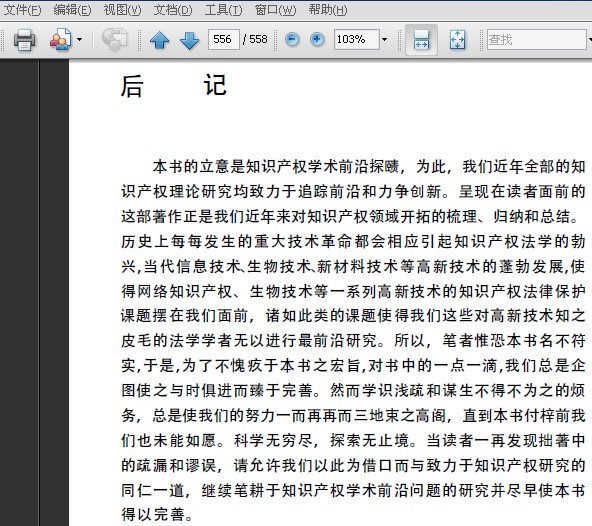The width and height of the screenshot is (592, 526).
Task: Click the Print icon
Action: 25,40
